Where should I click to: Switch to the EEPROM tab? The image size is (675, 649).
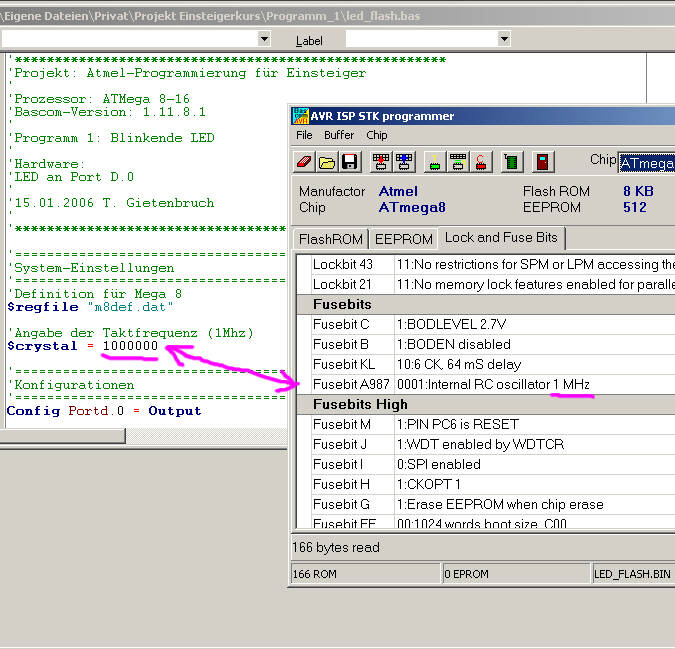(x=403, y=239)
